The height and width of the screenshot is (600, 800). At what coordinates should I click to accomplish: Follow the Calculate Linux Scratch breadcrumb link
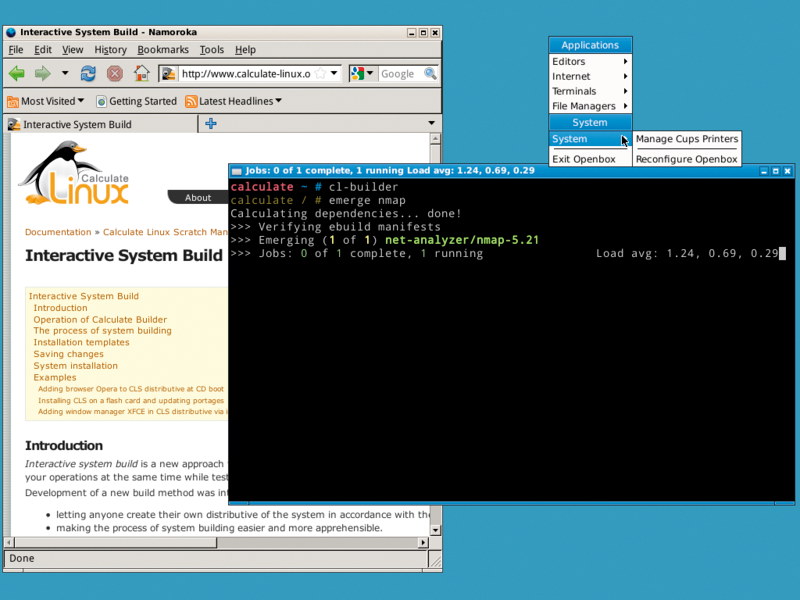pyautogui.click(x=165, y=232)
